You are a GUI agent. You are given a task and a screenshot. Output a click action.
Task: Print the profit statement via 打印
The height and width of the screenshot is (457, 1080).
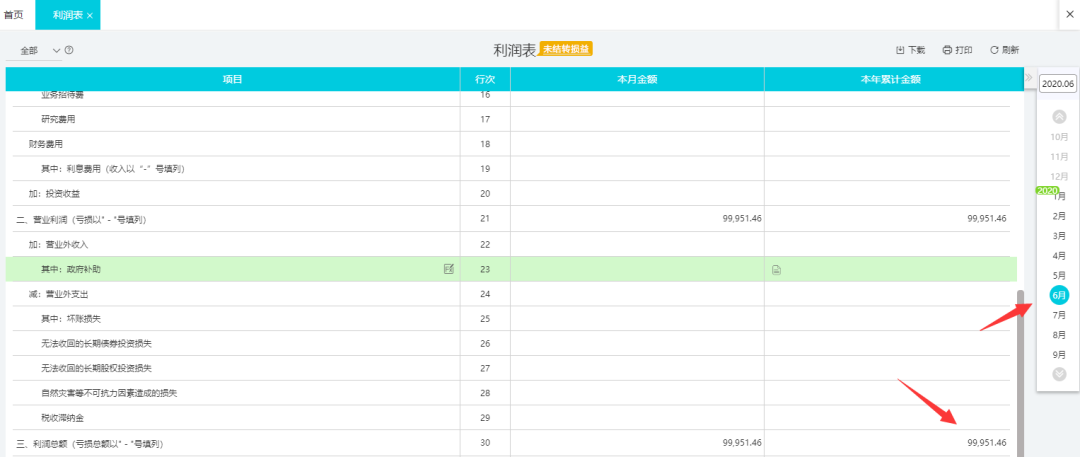click(x=957, y=49)
